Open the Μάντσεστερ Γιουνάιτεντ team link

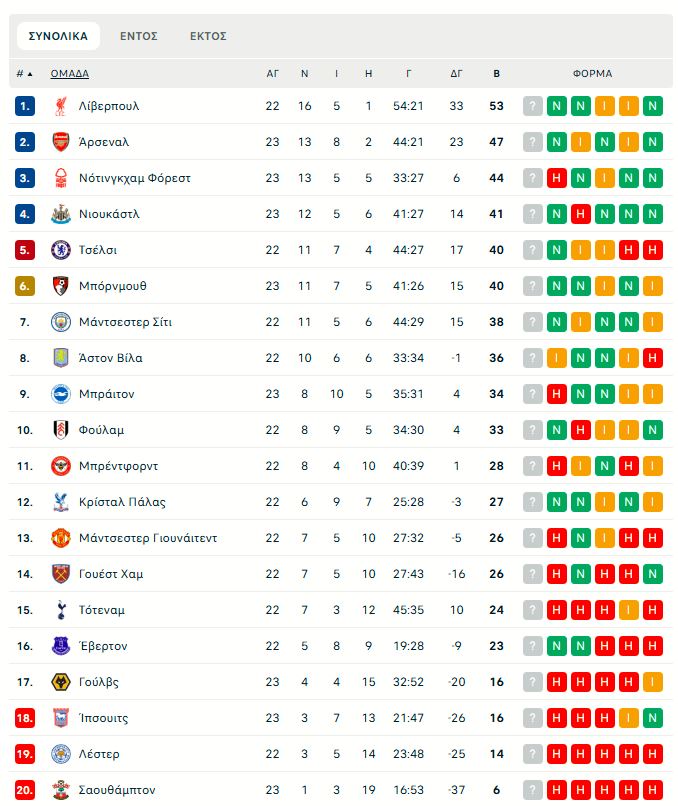148,538
